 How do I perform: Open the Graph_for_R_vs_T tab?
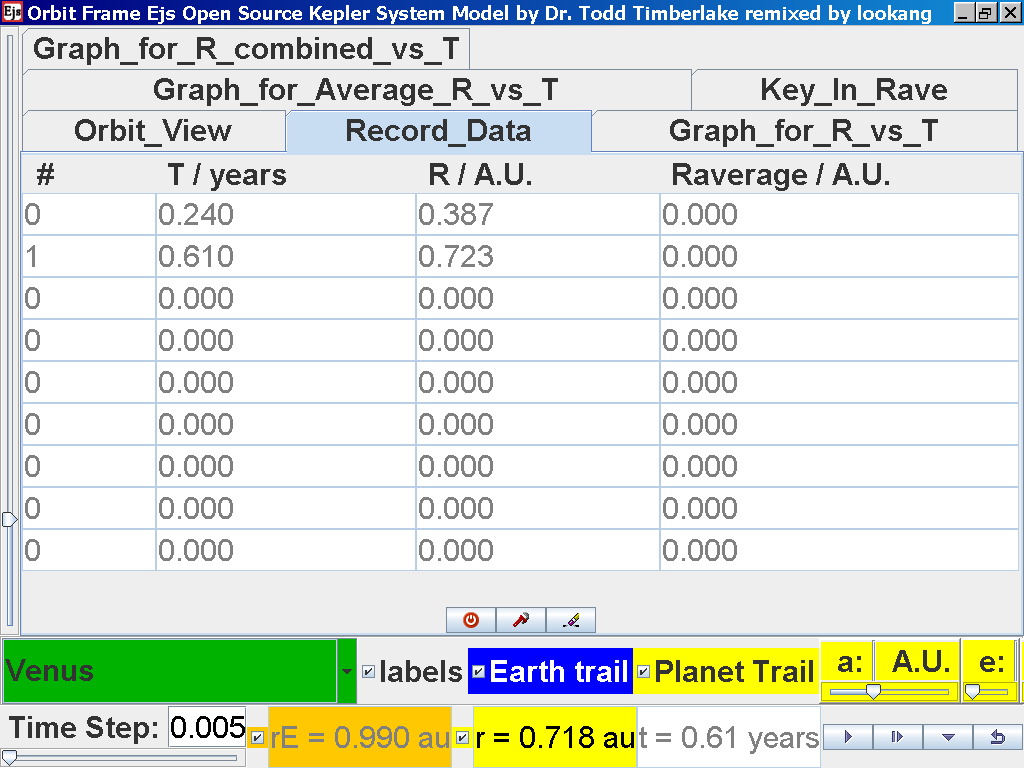(803, 131)
